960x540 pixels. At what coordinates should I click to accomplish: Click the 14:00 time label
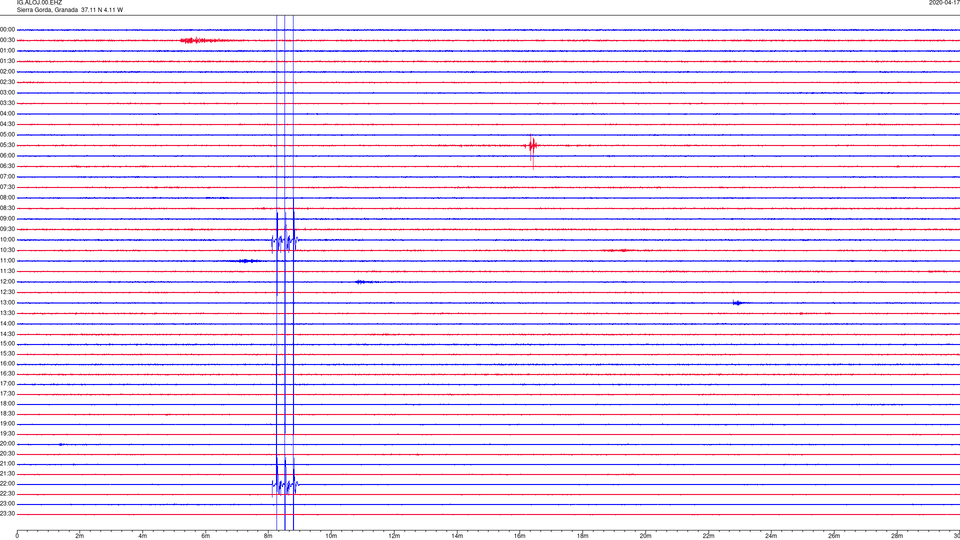pyautogui.click(x=7, y=323)
